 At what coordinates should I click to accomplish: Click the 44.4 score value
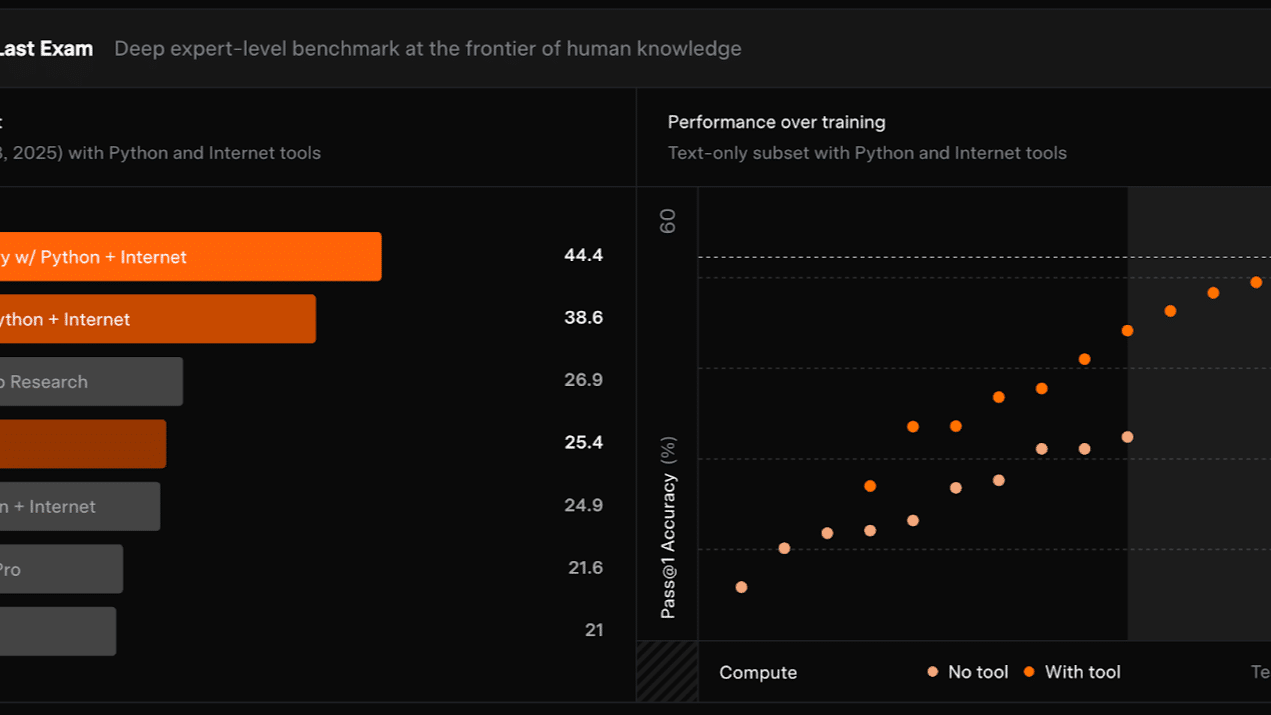point(583,255)
